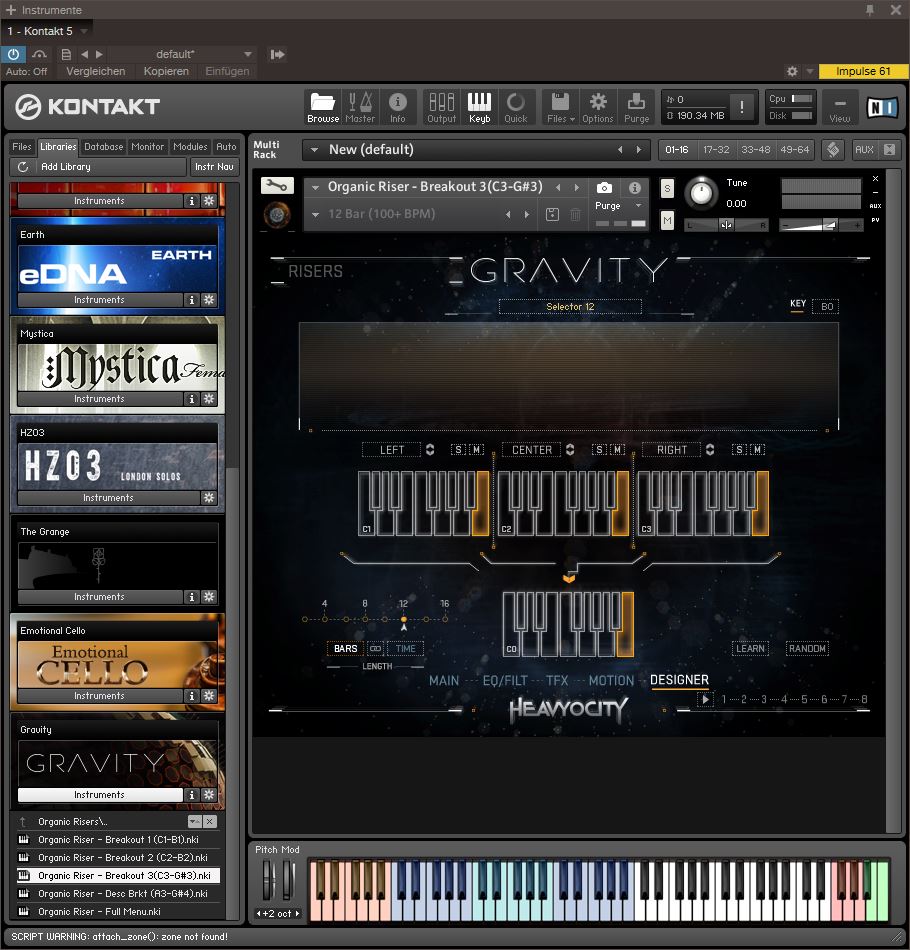Open the New (default) multi dropdown
This screenshot has width=910, height=950.
314,150
